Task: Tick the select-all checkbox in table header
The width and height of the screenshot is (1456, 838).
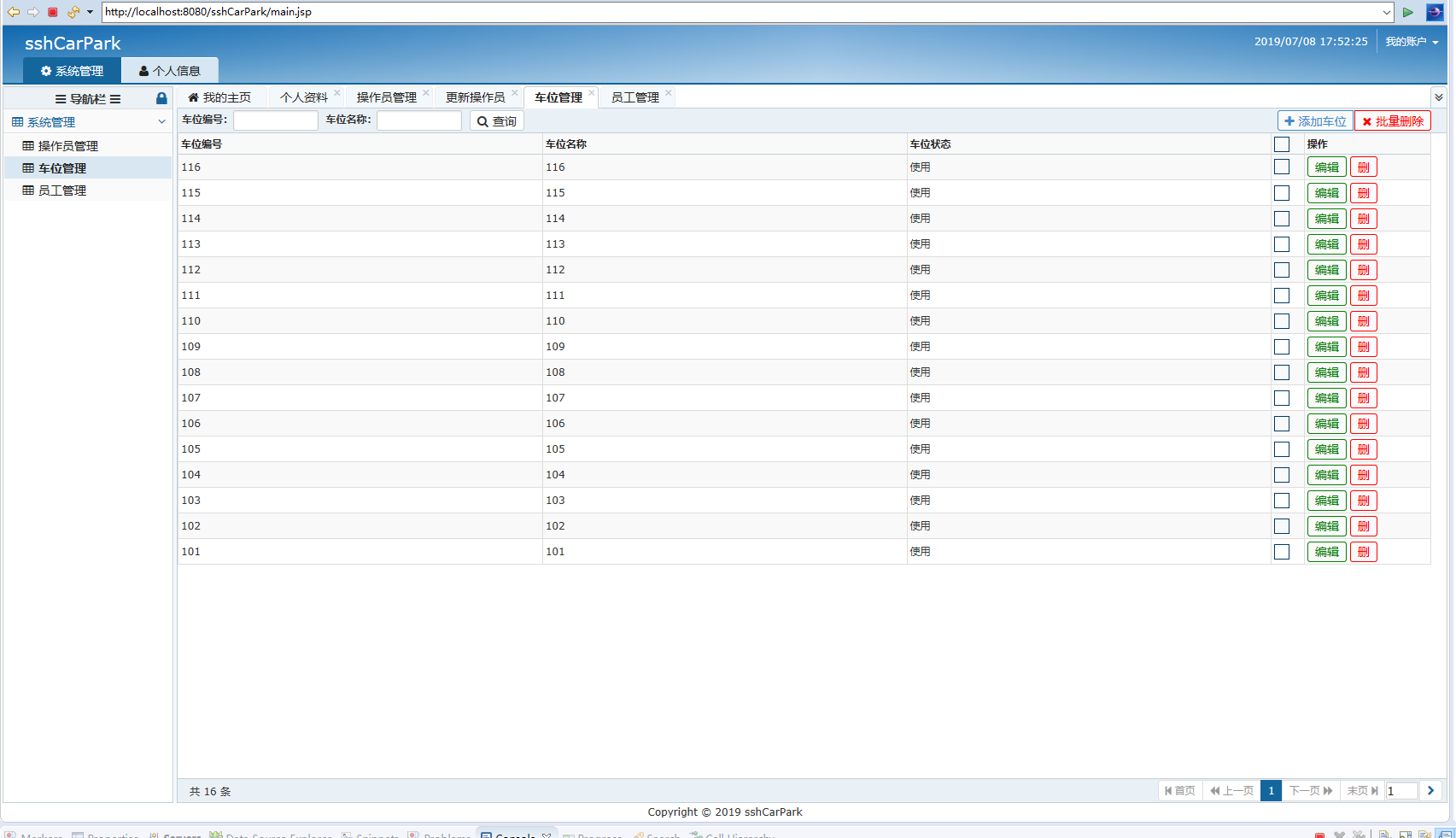Action: tap(1281, 144)
